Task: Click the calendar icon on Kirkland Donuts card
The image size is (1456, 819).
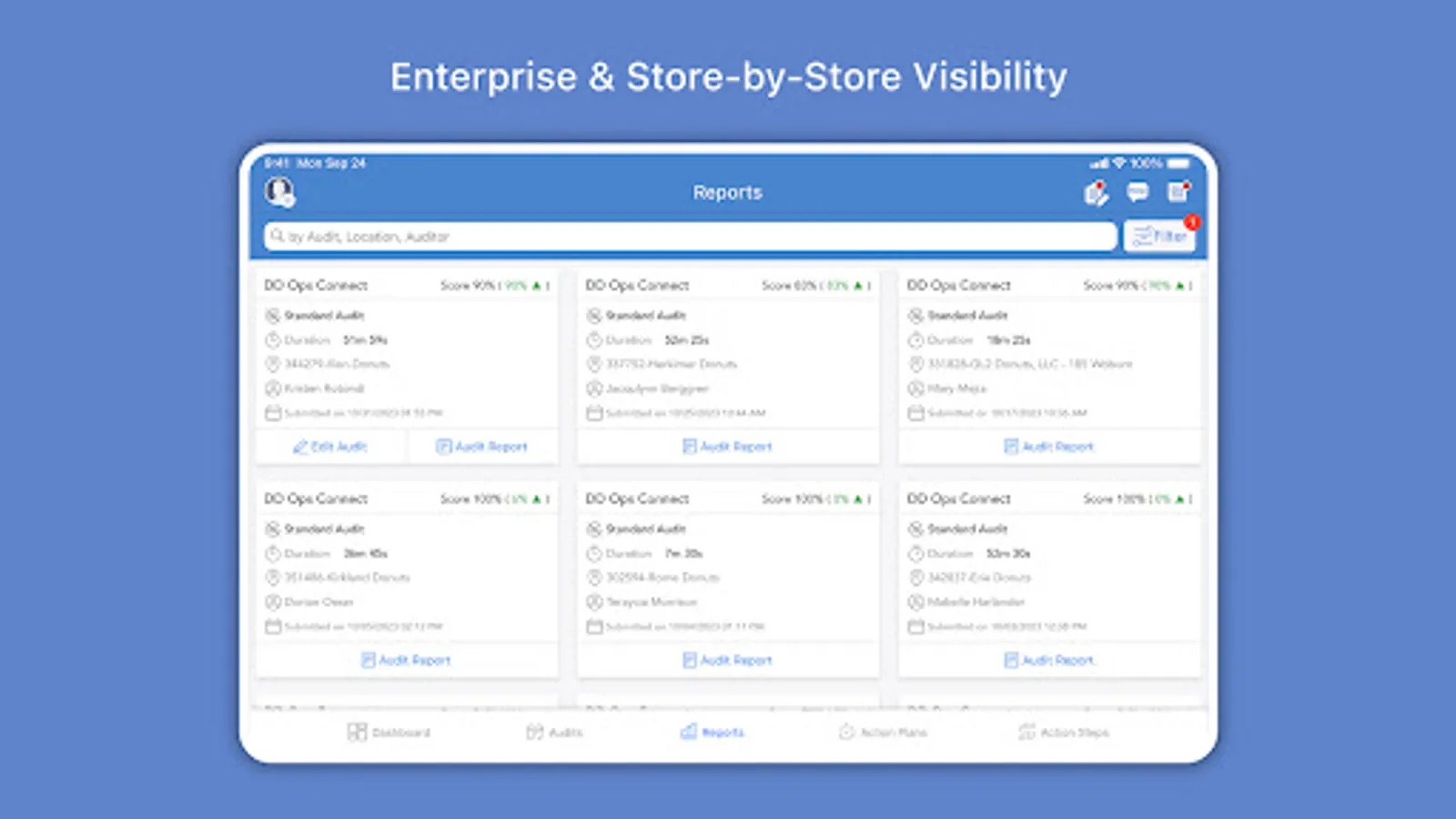Action: click(x=272, y=626)
